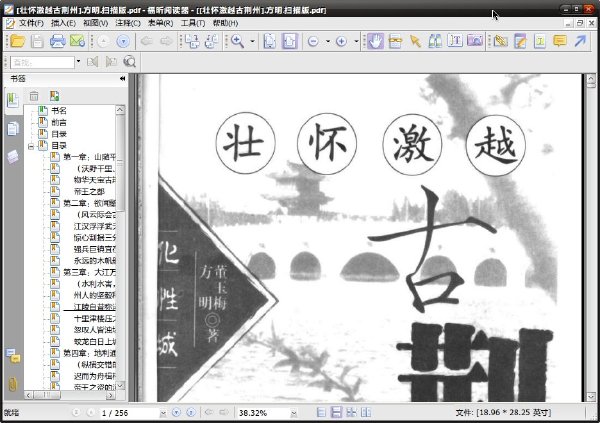Click the fit page view icon
Viewport: 600px width, 423px height.
coord(270,41)
